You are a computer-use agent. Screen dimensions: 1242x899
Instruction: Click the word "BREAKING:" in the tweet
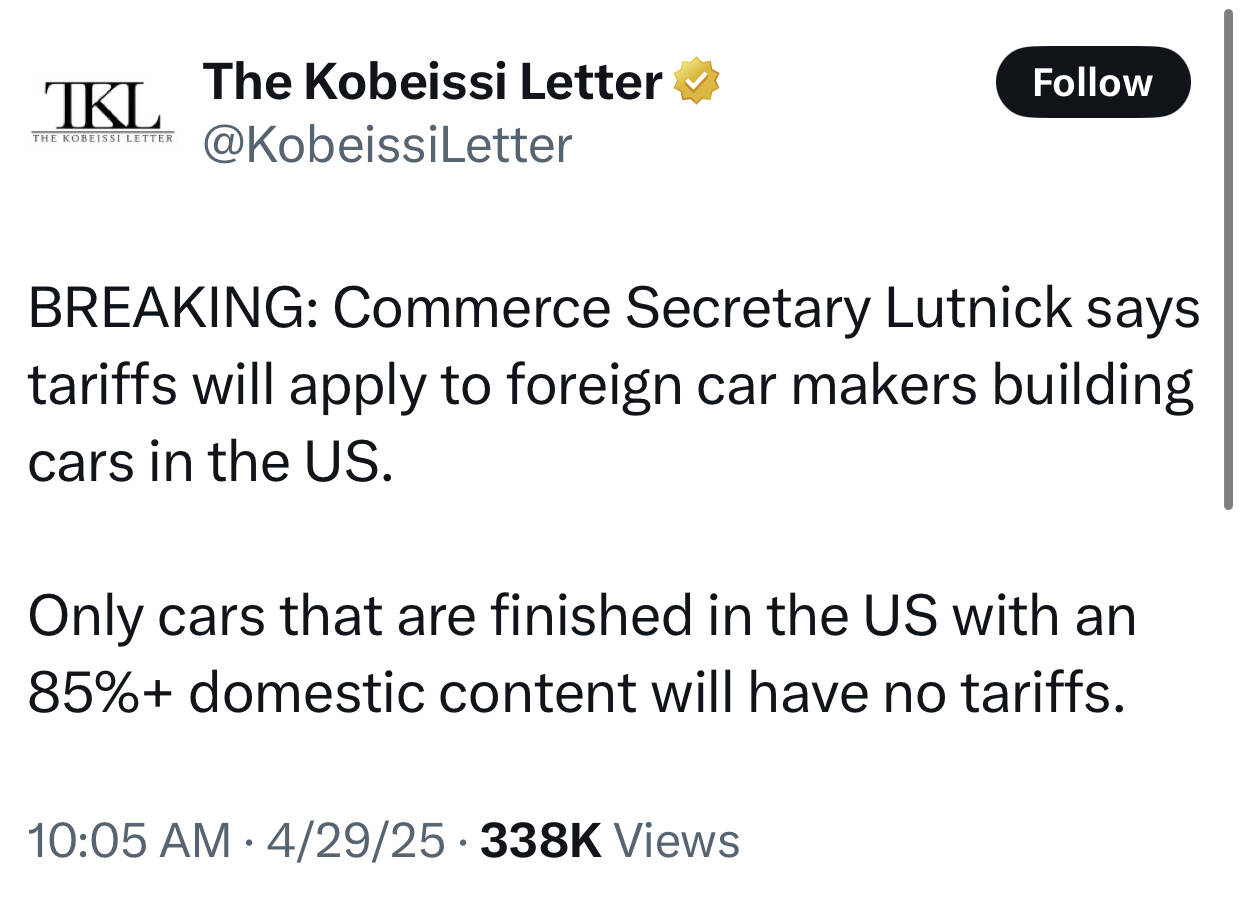171,310
